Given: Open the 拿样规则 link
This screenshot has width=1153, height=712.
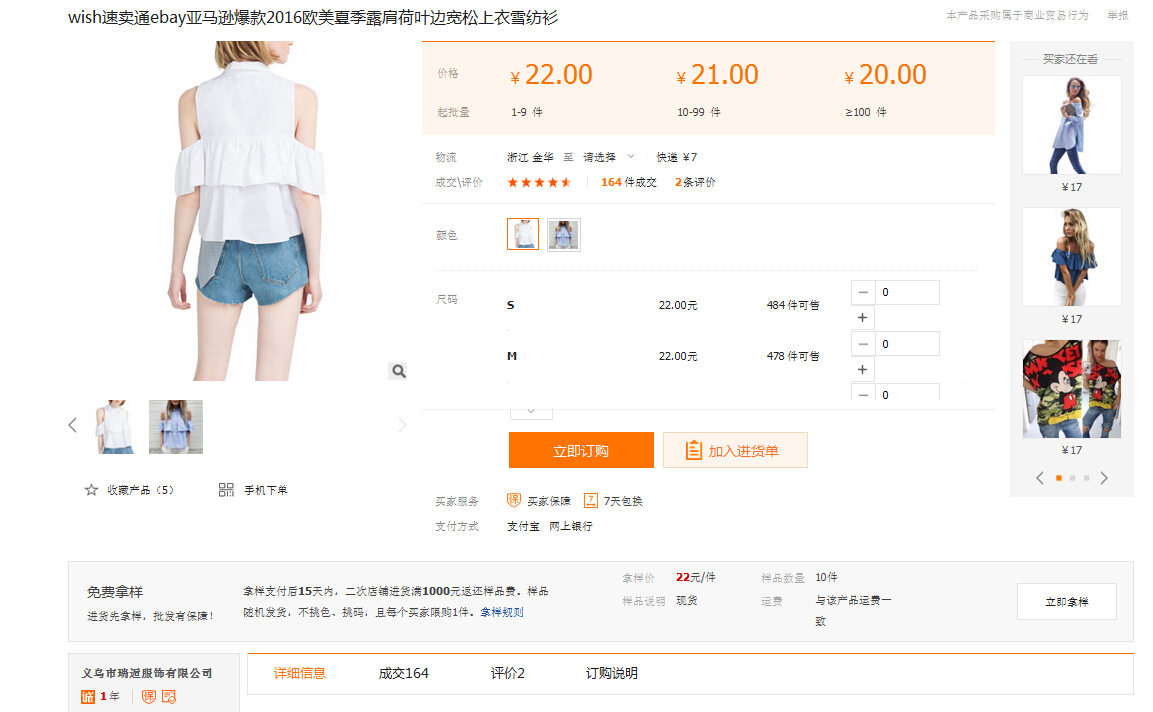Looking at the screenshot, I should 501,612.
